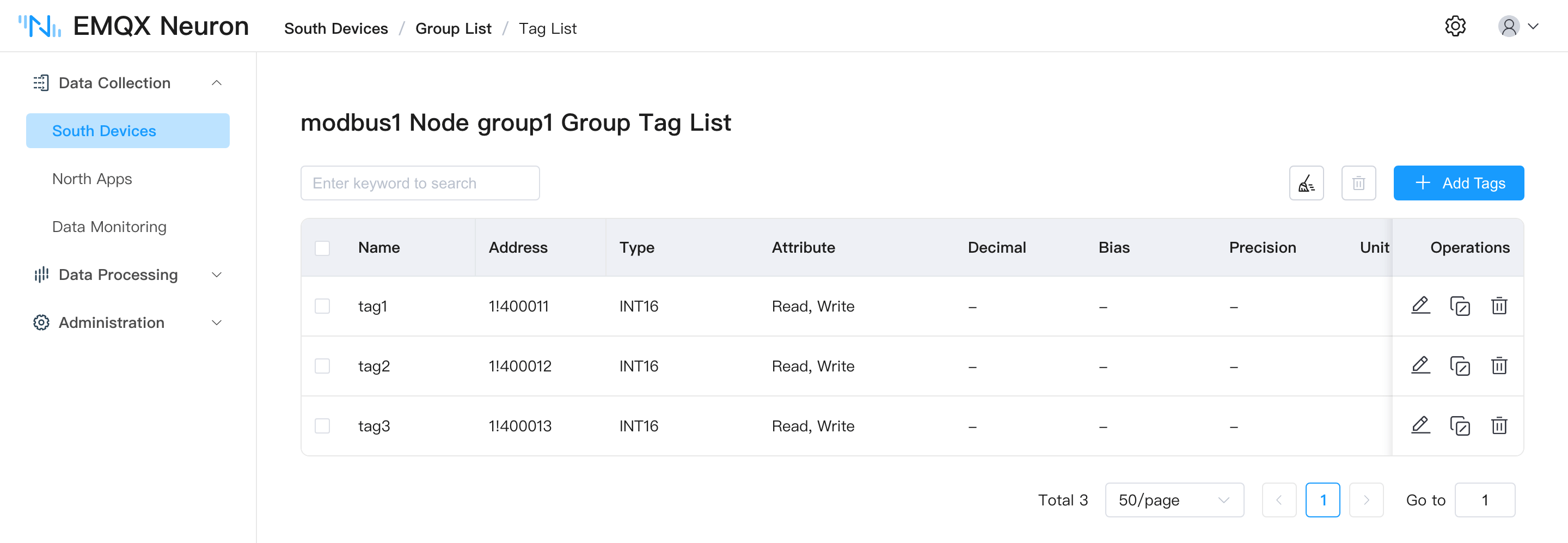Delete tag2 with the trash icon
Viewport: 1568px width, 543px height.
coord(1499,366)
